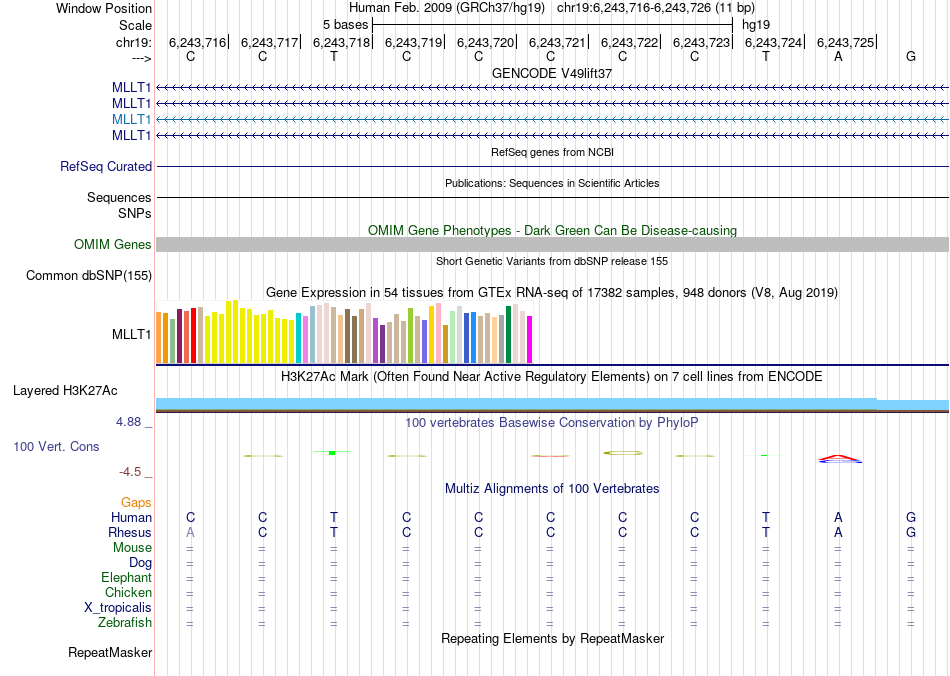Click the -4.5 PhyloP lower limit value
The image size is (950, 676).
click(130, 472)
